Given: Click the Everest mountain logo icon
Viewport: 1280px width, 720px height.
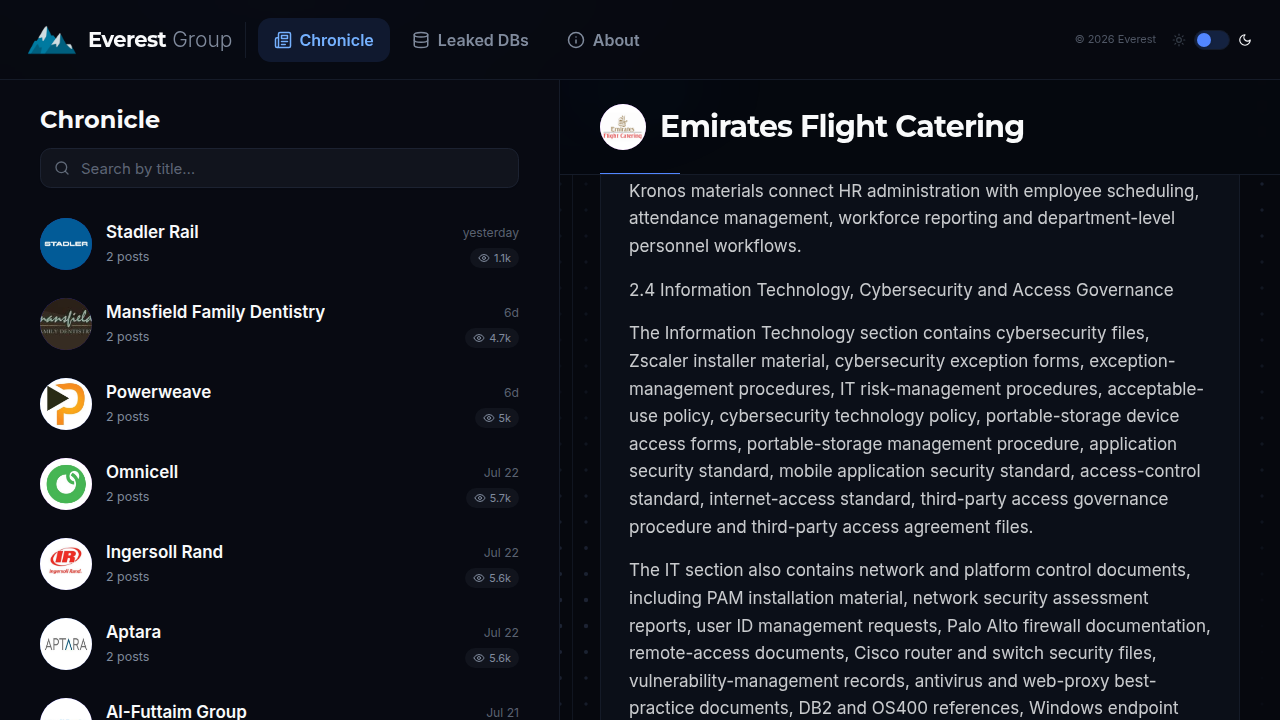Looking at the screenshot, I should (x=52, y=40).
